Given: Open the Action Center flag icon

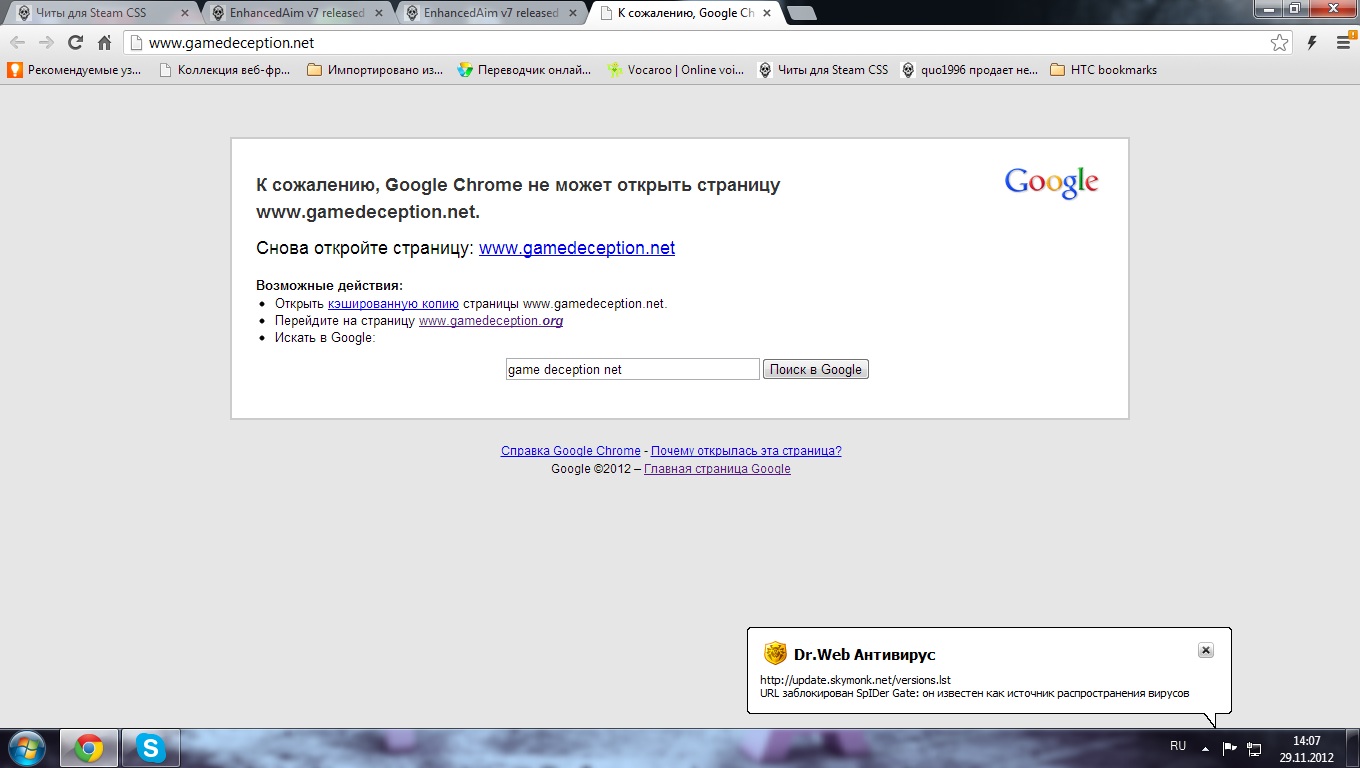Looking at the screenshot, I should click(x=1230, y=748).
